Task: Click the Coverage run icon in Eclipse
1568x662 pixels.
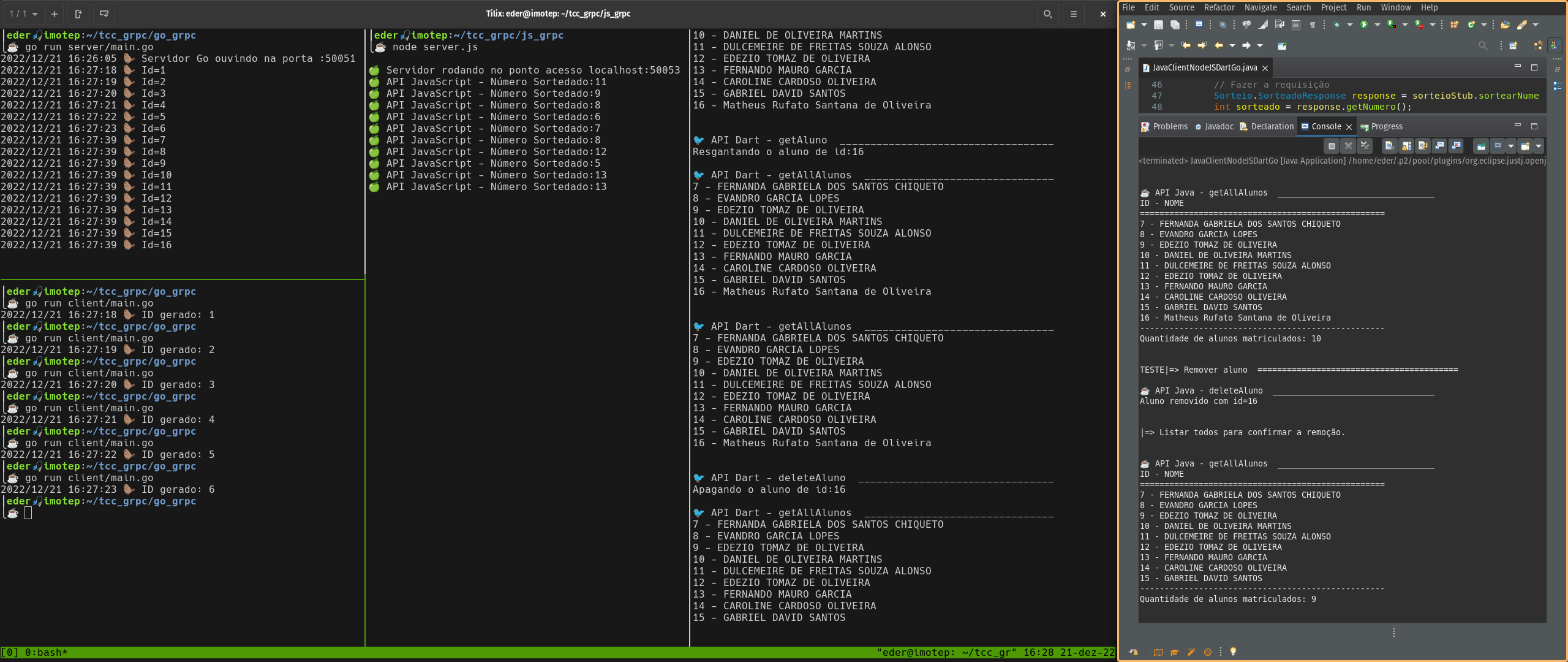Action: pyautogui.click(x=1392, y=25)
